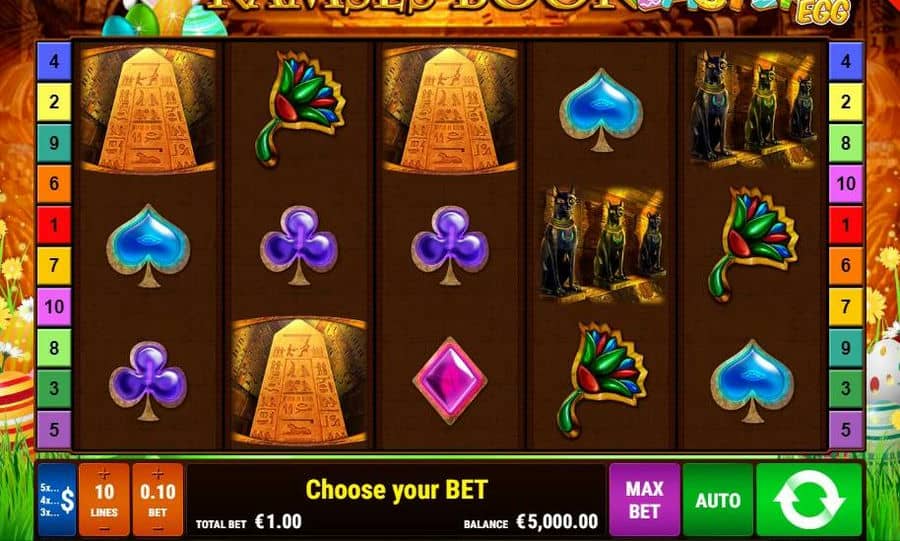Increase the bet amount with plus
Image resolution: width=900 pixels, height=541 pixels.
point(158,474)
